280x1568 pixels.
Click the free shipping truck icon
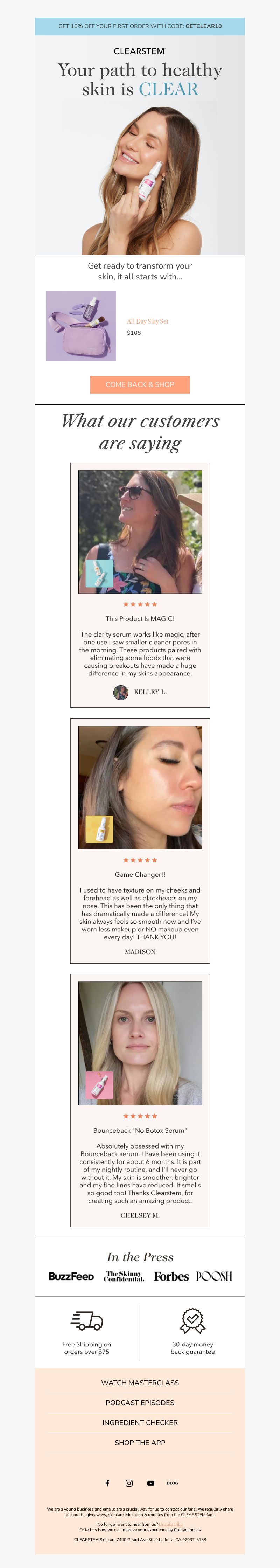tap(87, 1321)
